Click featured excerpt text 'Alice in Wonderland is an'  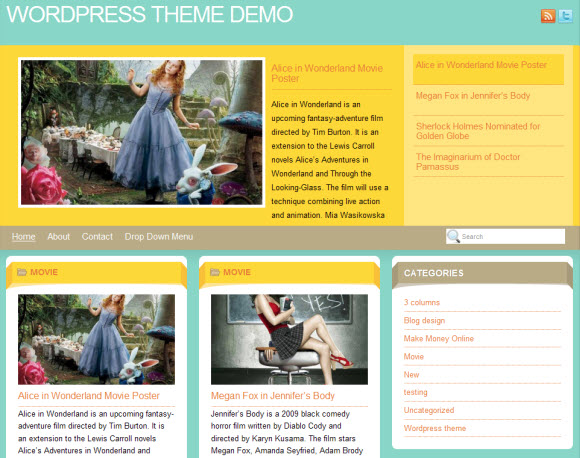pos(316,104)
